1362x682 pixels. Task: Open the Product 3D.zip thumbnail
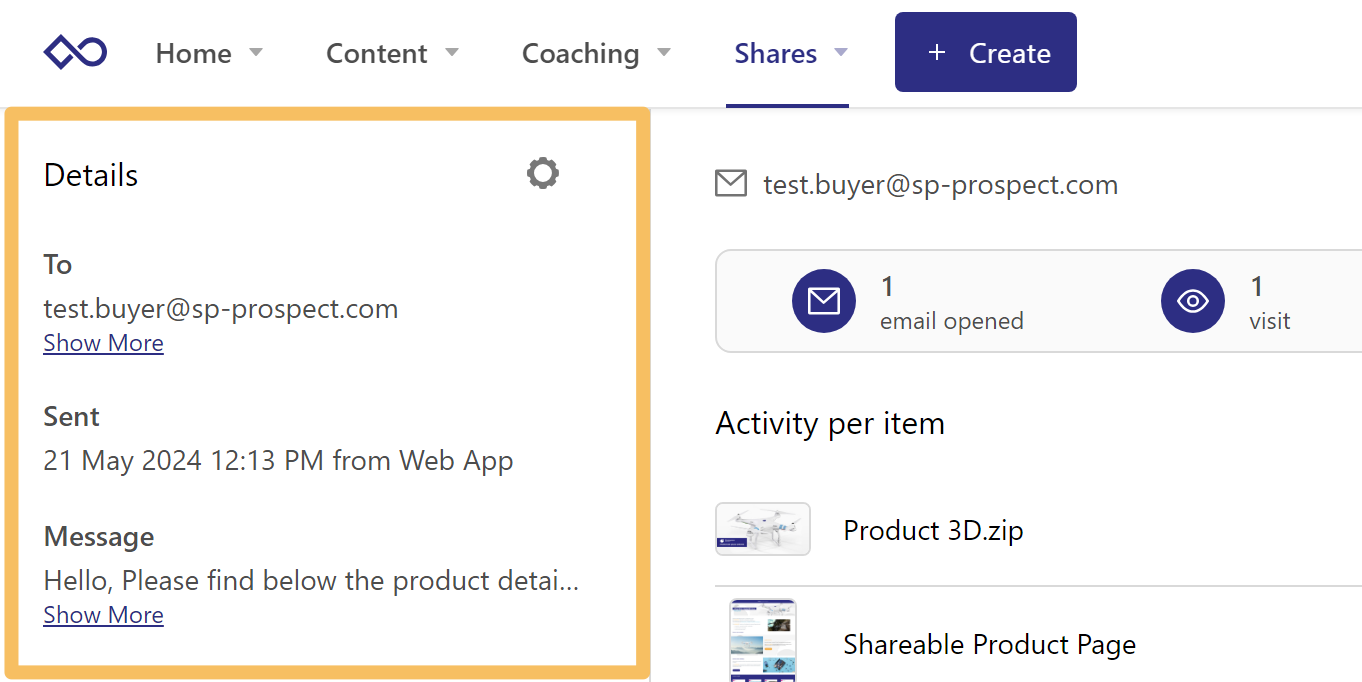point(763,529)
